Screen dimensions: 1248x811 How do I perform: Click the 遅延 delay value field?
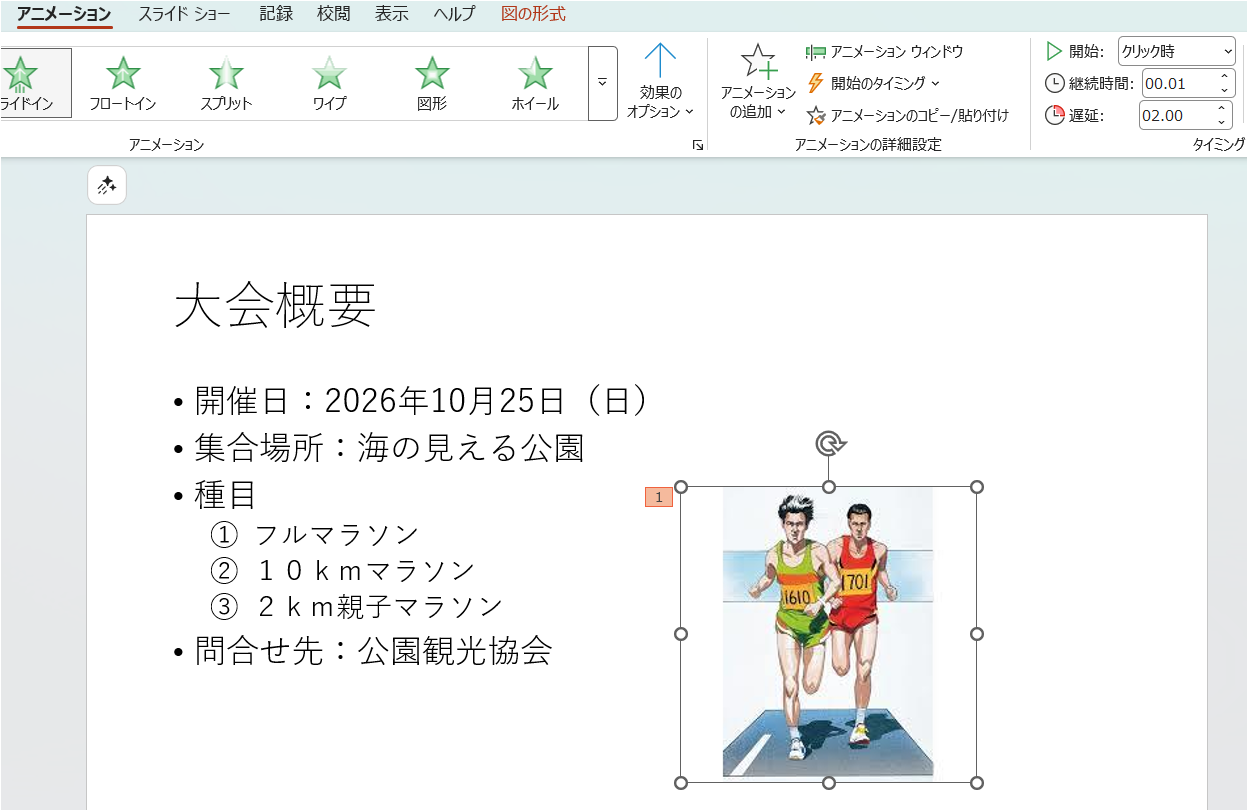pyautogui.click(x=1176, y=116)
